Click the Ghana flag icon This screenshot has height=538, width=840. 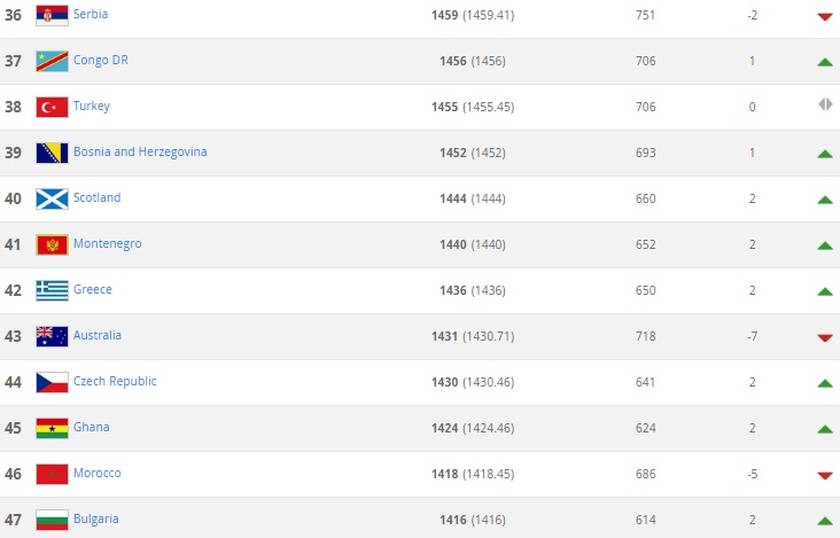pos(52,428)
